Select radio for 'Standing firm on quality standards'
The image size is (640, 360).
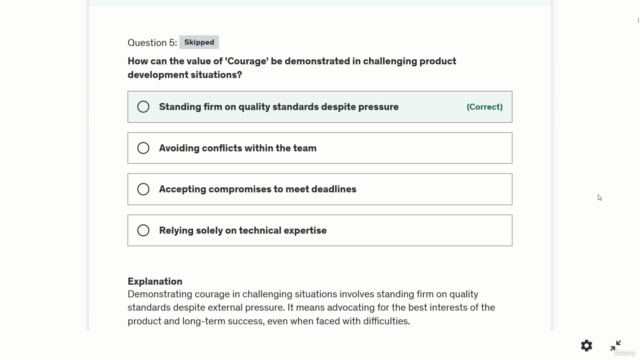click(x=143, y=107)
